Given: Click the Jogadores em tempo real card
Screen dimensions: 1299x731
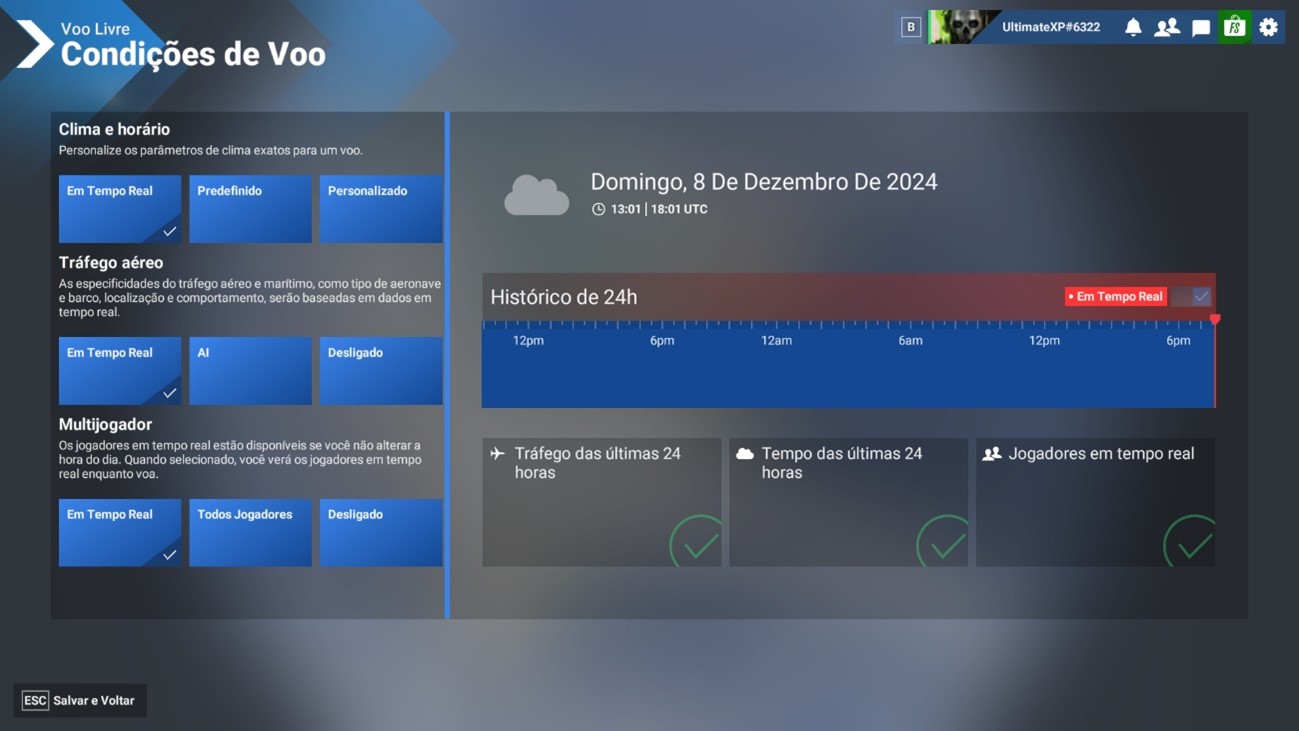Looking at the screenshot, I should point(1095,502).
